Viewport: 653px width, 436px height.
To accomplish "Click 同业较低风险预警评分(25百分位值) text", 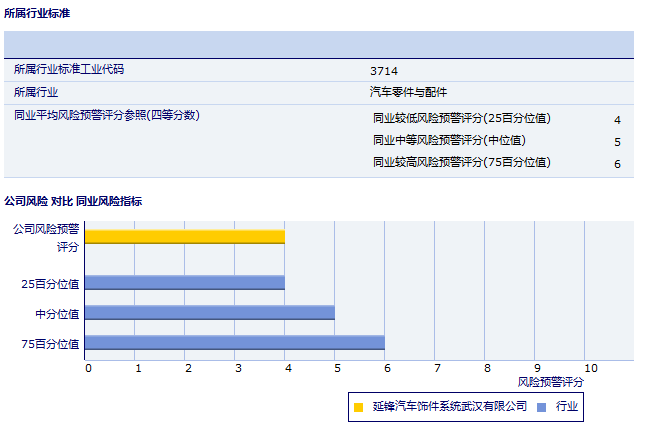I will [x=461, y=118].
